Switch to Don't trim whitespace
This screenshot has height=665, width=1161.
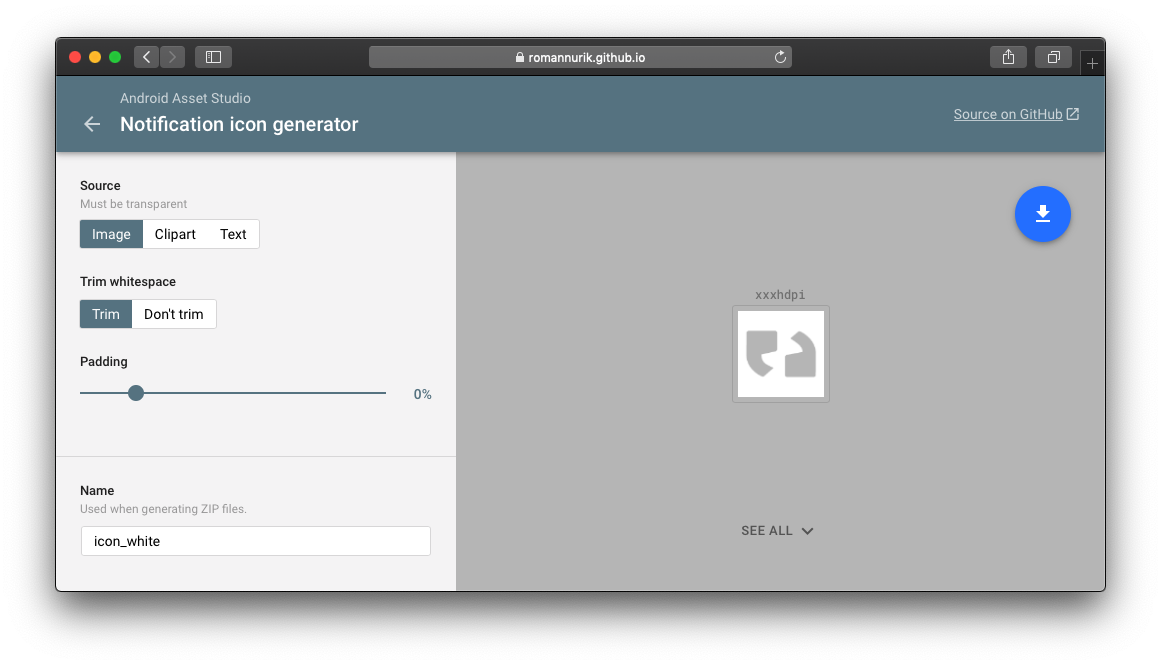tap(173, 313)
